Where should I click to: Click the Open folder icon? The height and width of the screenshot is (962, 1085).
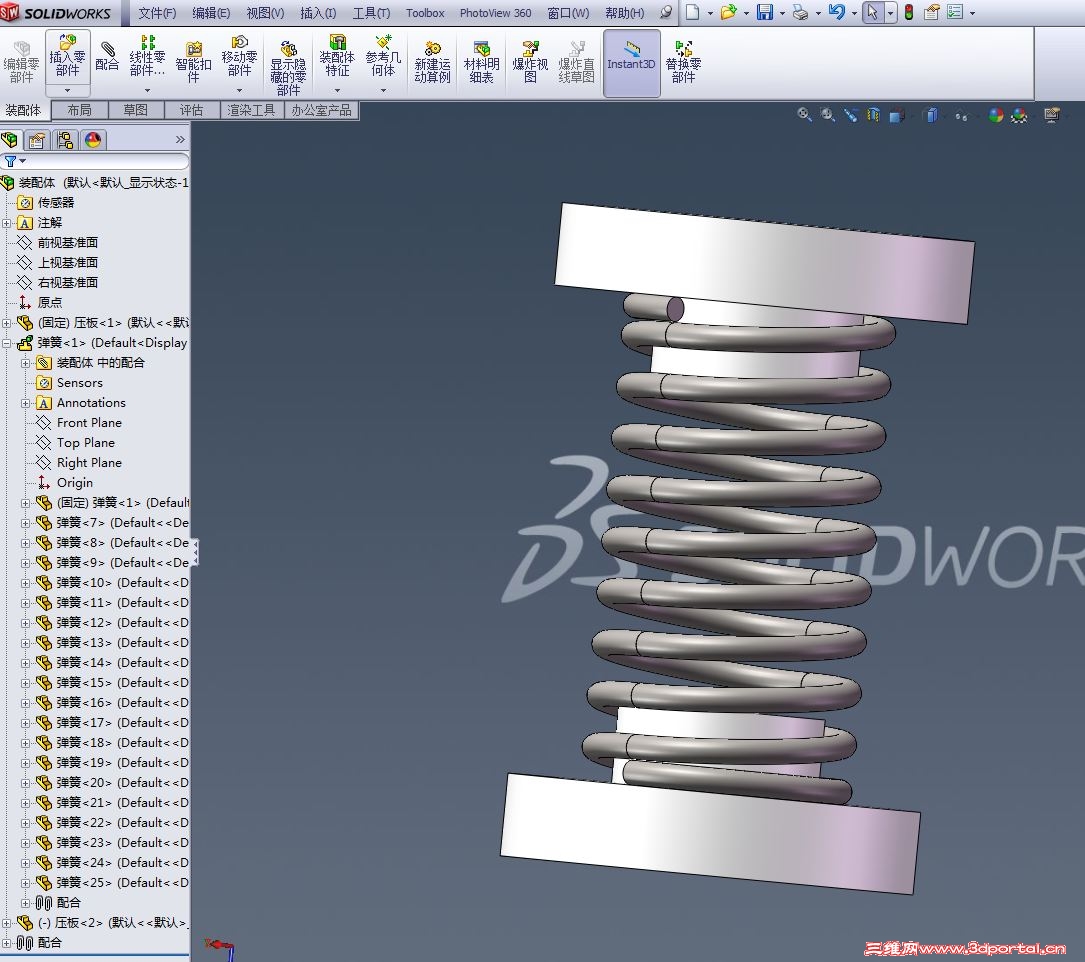[727, 12]
